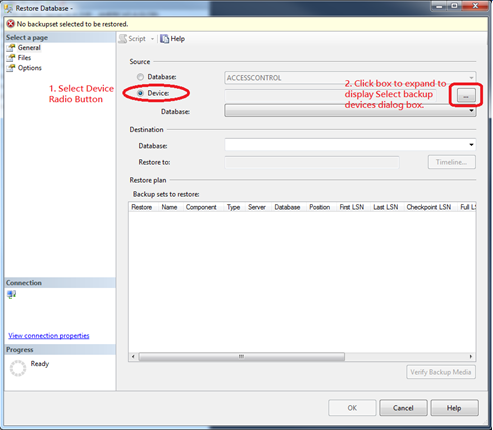Click the ellipsis browse backup devices button
Screen dimensions: 493x430
point(466,96)
